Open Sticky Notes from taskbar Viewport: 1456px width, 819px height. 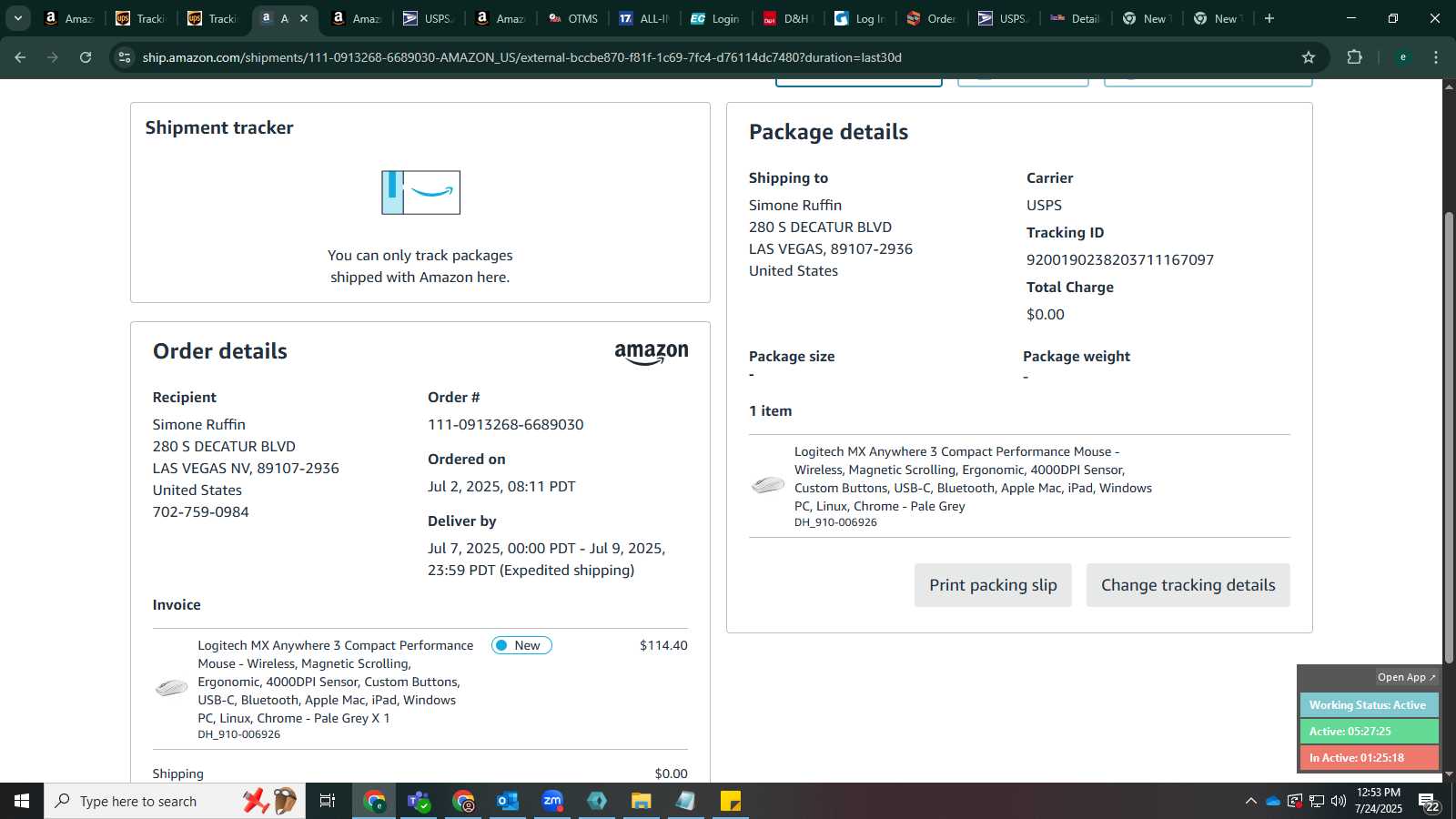coord(731,801)
